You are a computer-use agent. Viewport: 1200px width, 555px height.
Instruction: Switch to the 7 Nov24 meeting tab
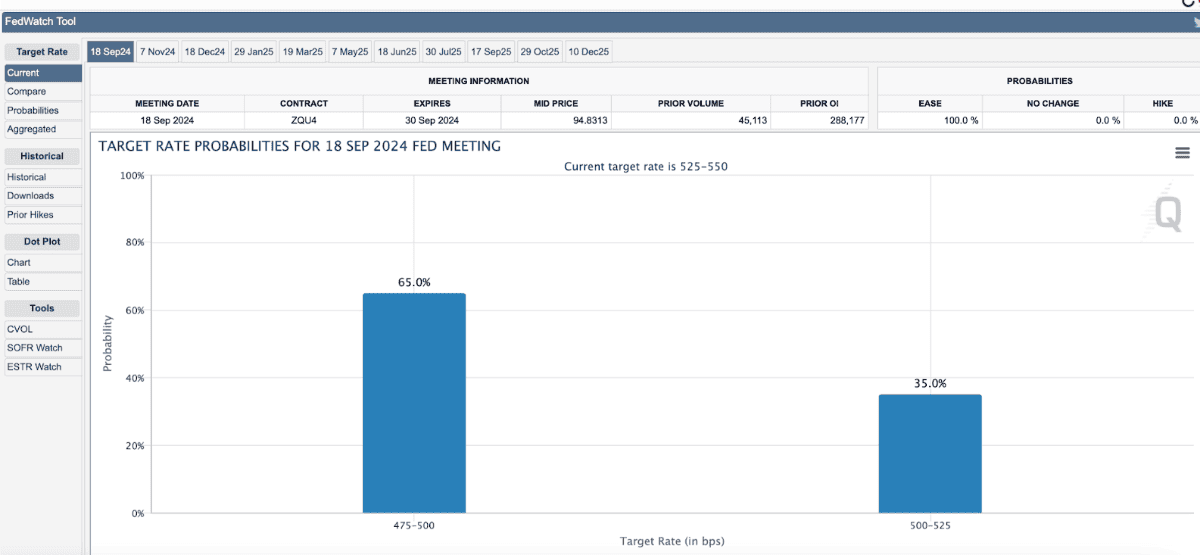click(x=157, y=51)
